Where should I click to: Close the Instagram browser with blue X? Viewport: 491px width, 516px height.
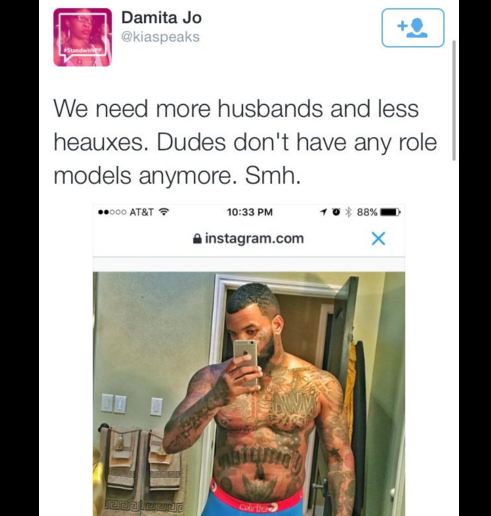pos(378,238)
